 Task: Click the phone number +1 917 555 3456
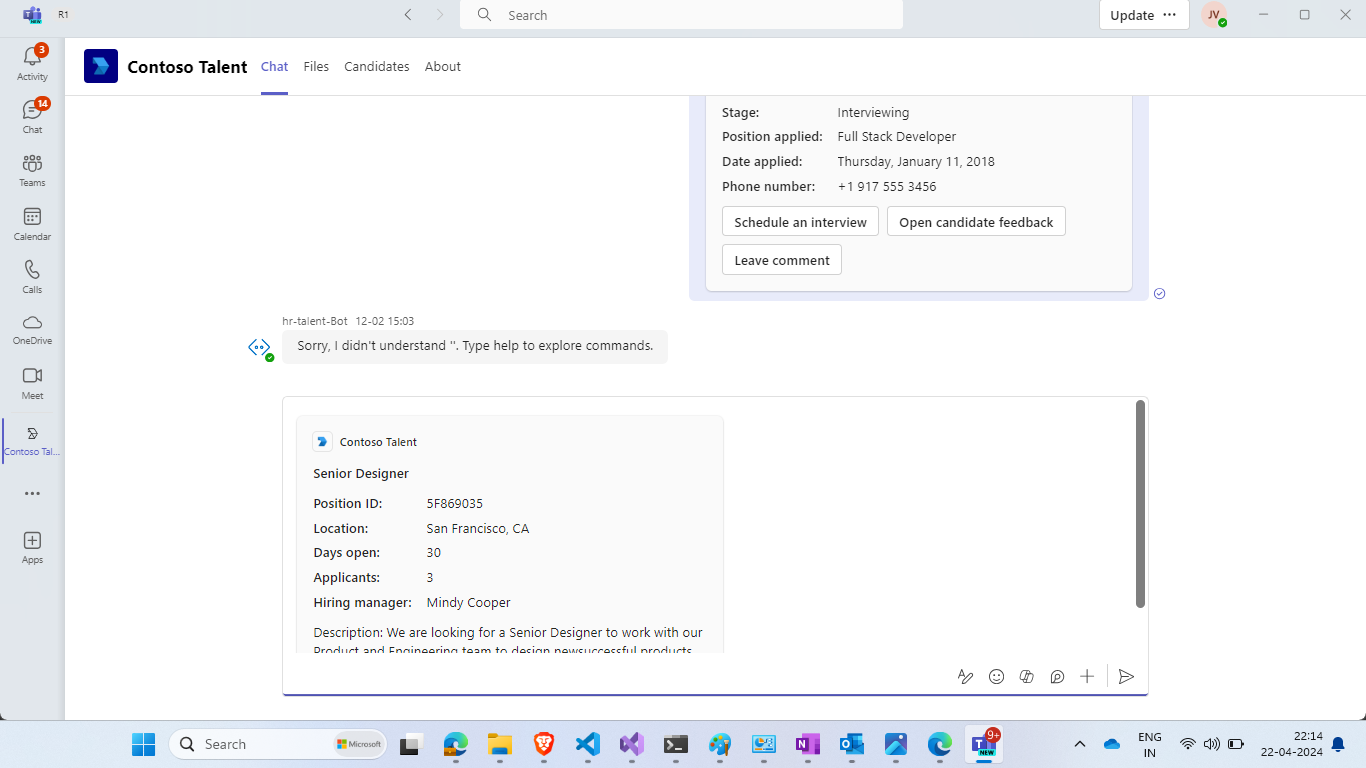click(887, 187)
